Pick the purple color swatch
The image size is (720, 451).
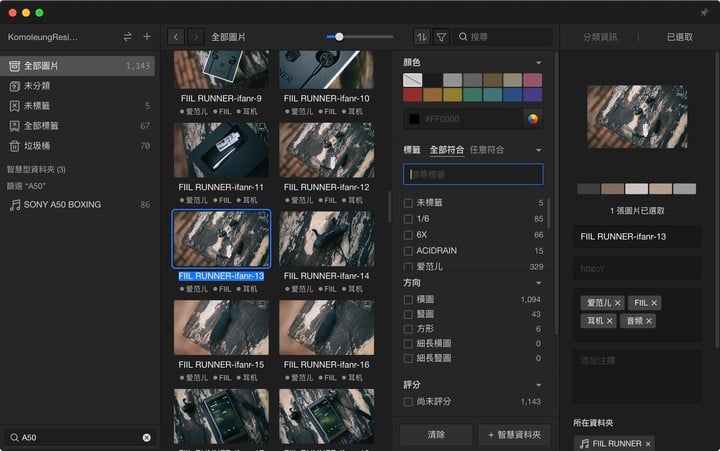[533, 95]
